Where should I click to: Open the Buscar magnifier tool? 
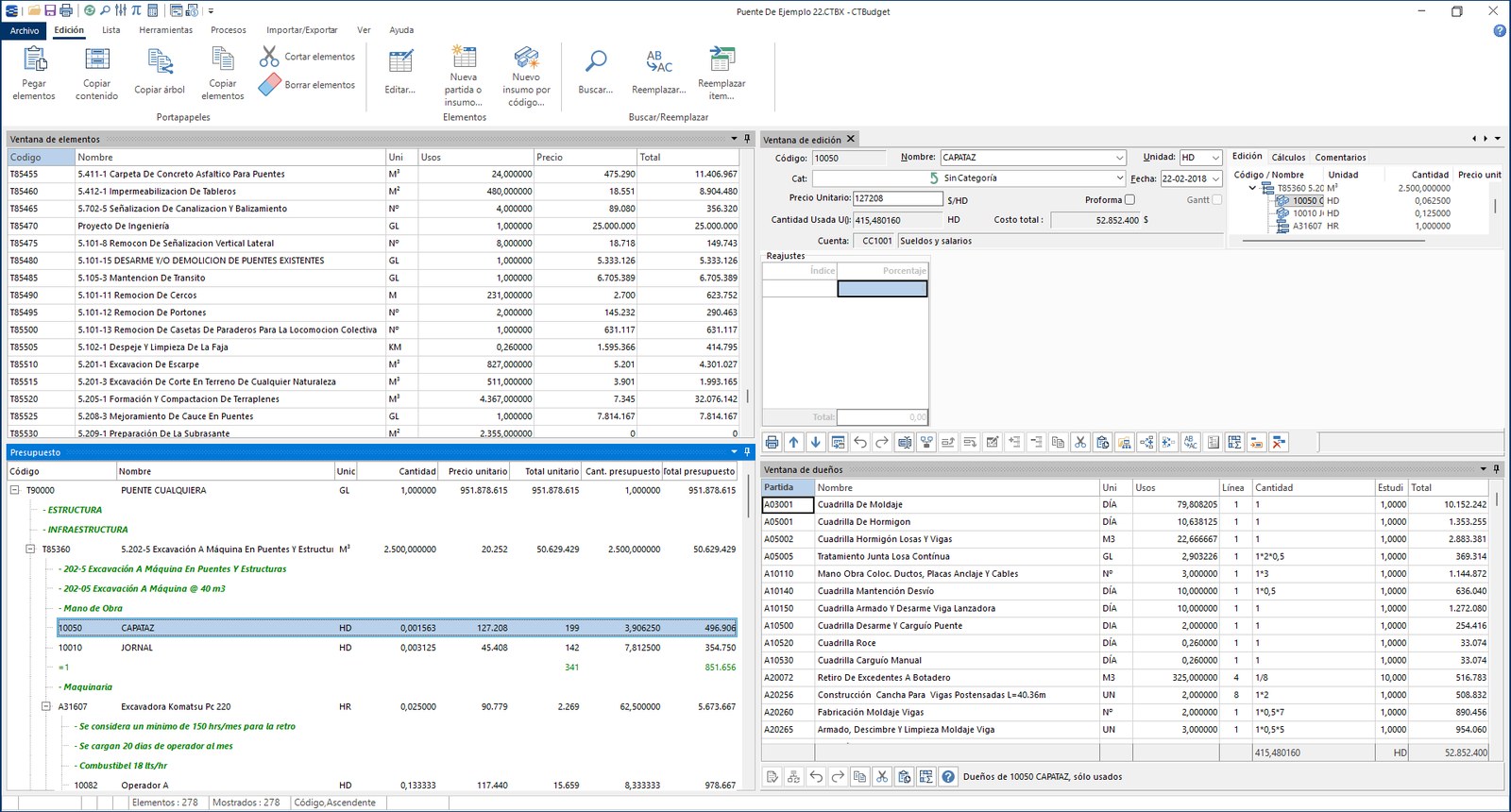point(596,72)
